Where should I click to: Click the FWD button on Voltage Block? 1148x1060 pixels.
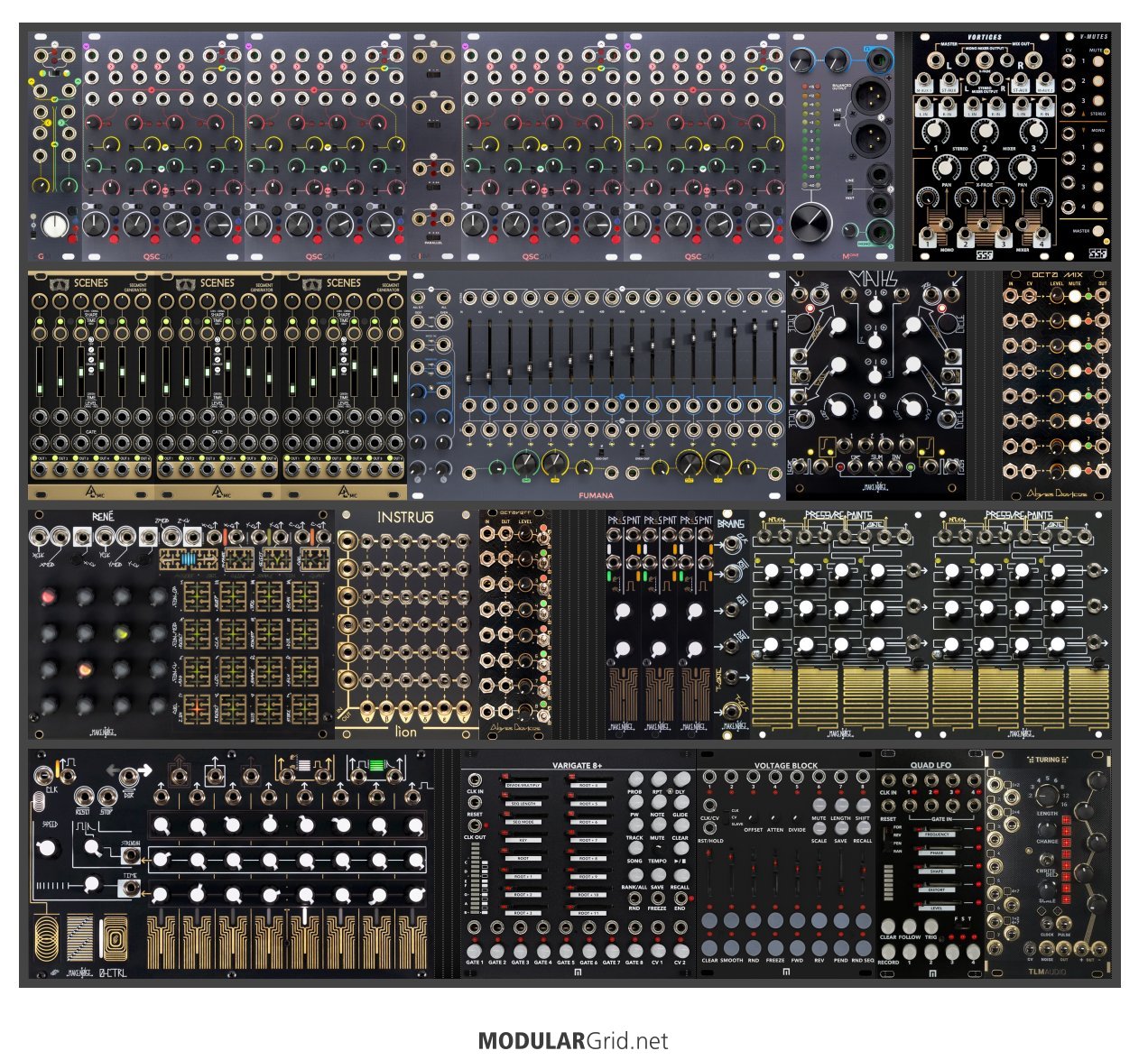pos(797,948)
